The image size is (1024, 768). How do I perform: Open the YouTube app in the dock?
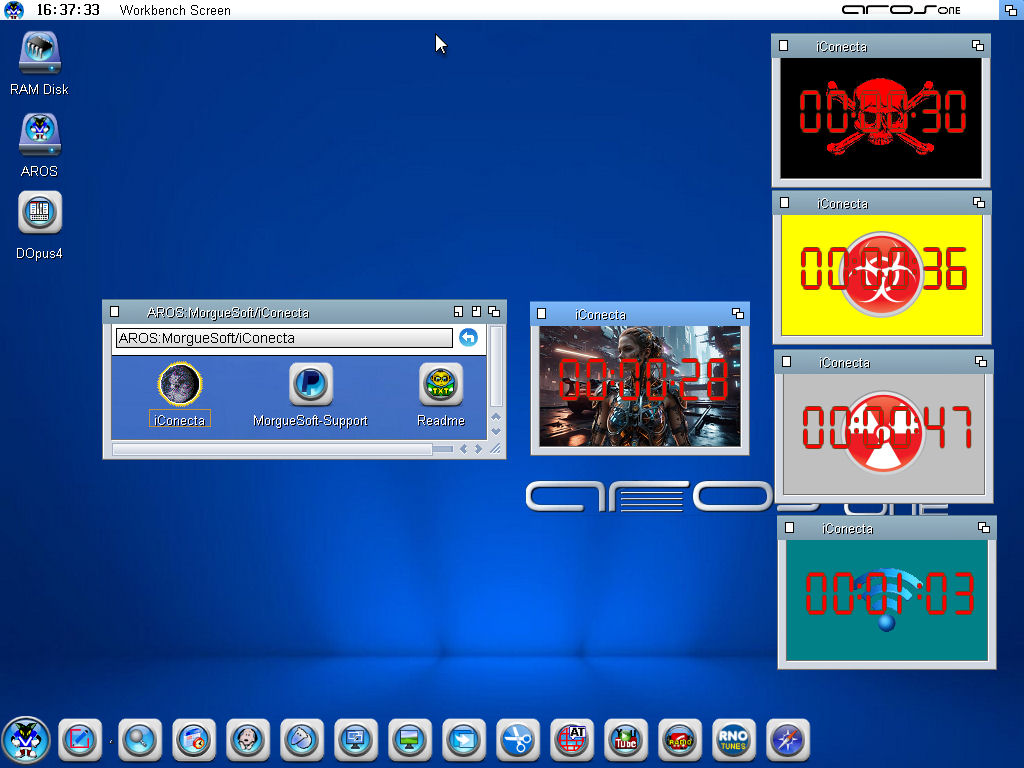tap(625, 740)
